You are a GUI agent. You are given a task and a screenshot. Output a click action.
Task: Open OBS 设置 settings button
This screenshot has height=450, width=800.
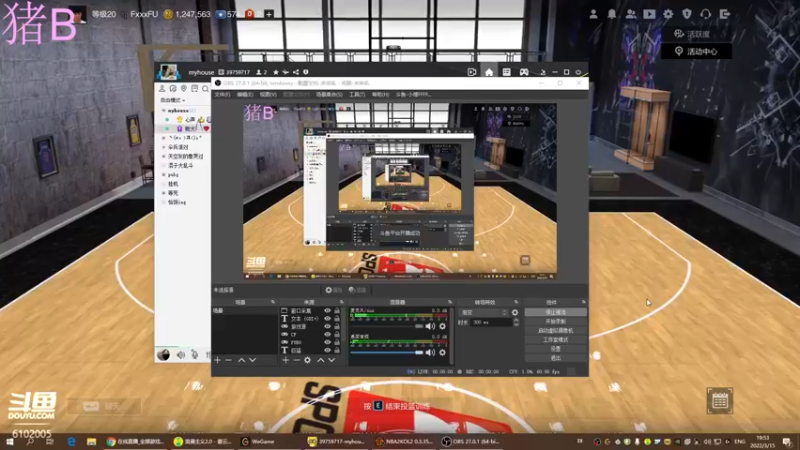click(556, 349)
